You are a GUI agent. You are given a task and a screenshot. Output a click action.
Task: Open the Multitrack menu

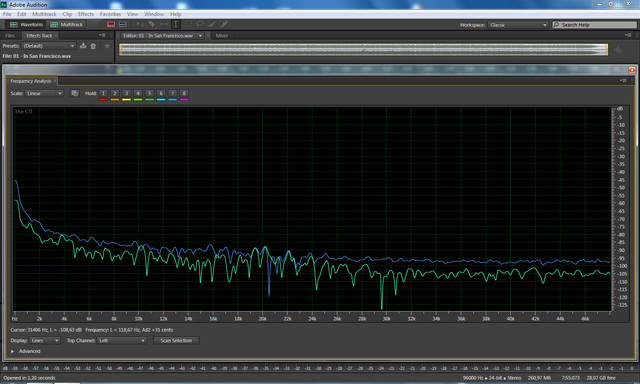pos(44,14)
